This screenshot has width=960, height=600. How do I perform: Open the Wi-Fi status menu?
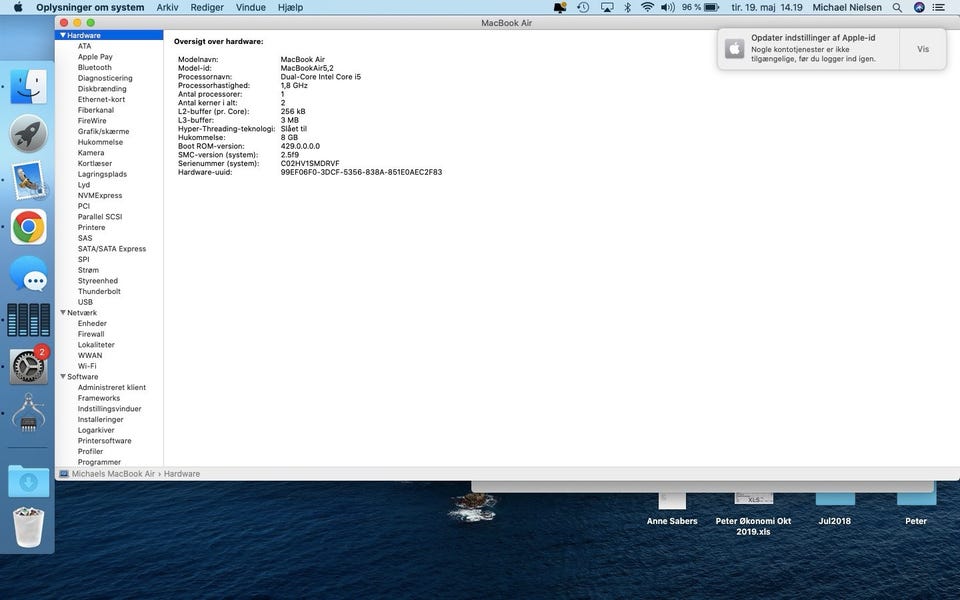tap(647, 7)
